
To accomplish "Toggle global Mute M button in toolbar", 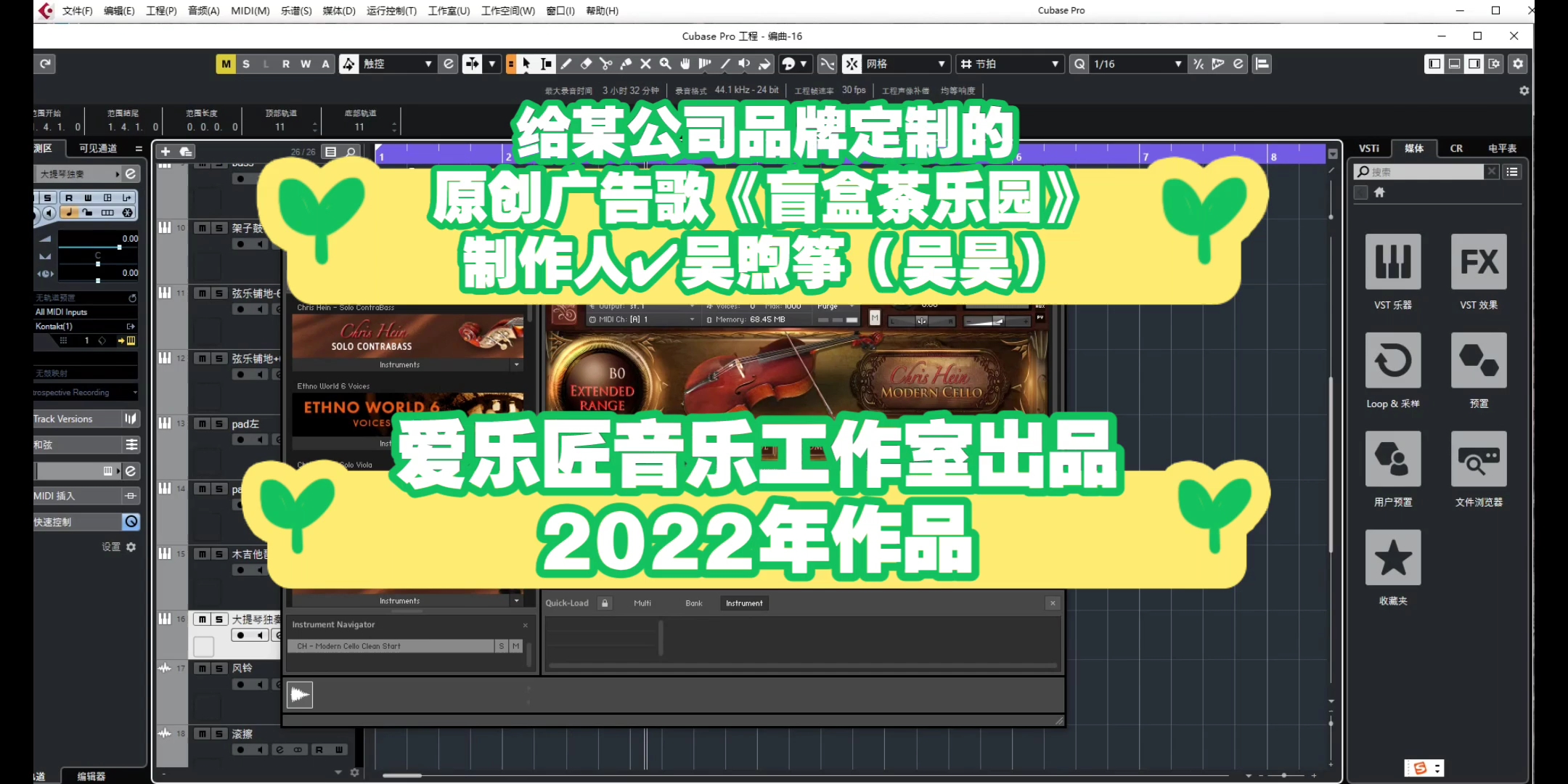I will coord(226,64).
